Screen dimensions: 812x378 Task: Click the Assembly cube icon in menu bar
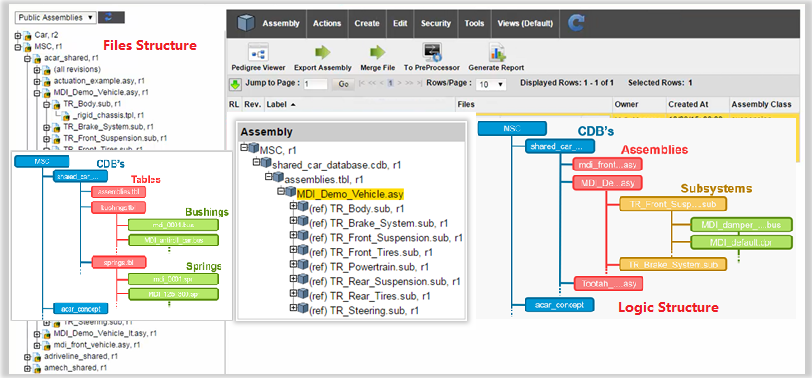click(246, 23)
